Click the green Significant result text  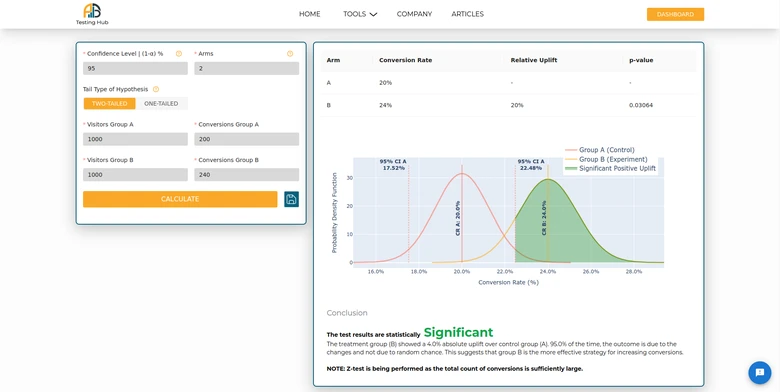pyautogui.click(x=458, y=332)
